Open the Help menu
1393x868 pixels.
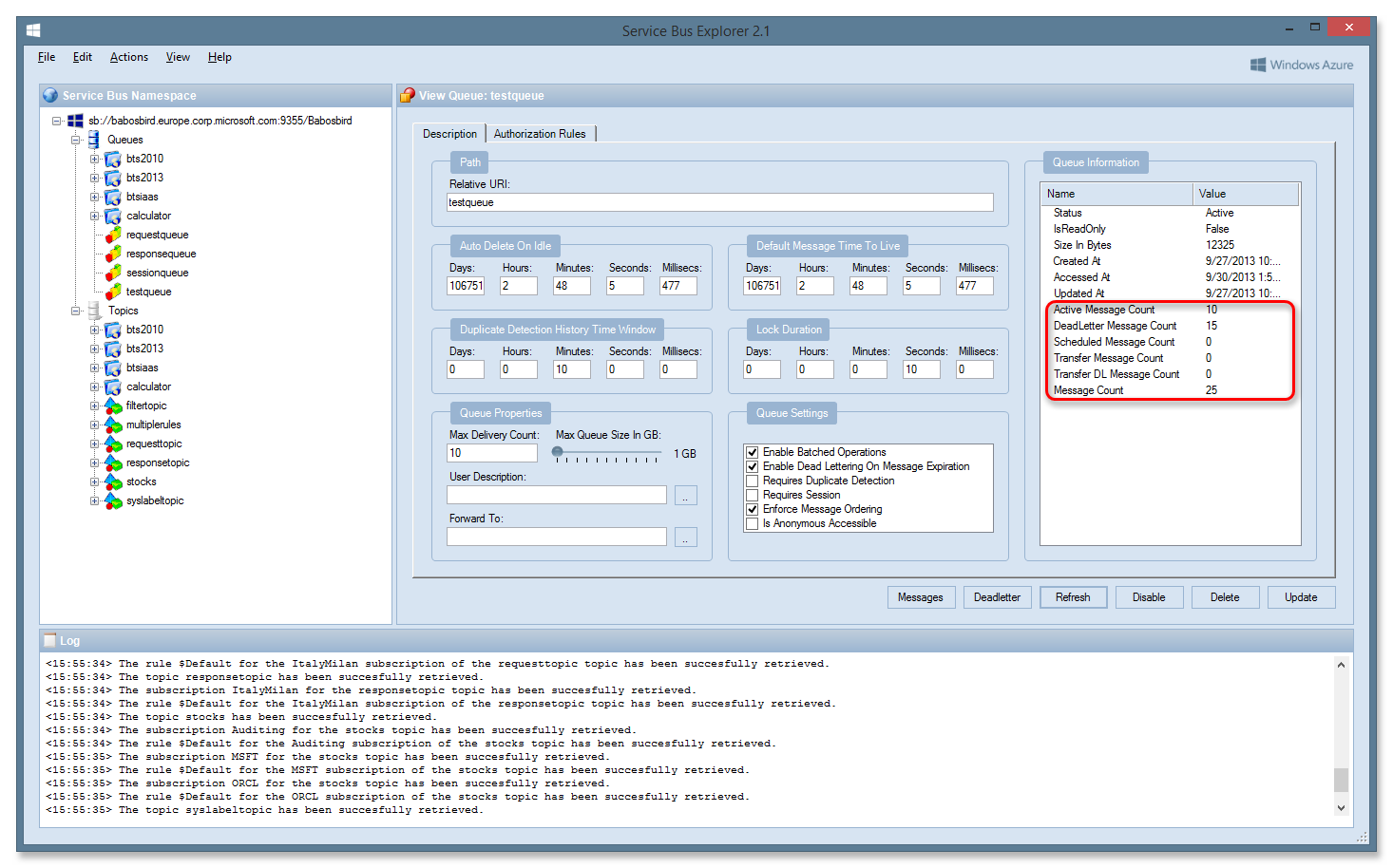pos(219,57)
